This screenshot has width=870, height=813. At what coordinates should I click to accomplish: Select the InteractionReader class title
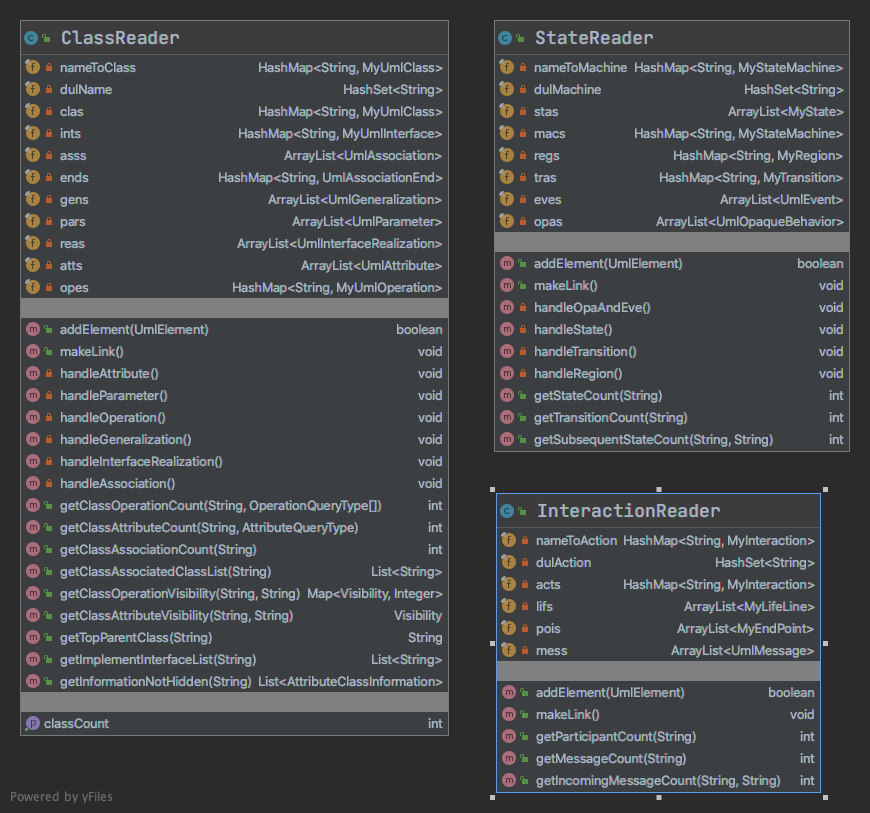628,511
